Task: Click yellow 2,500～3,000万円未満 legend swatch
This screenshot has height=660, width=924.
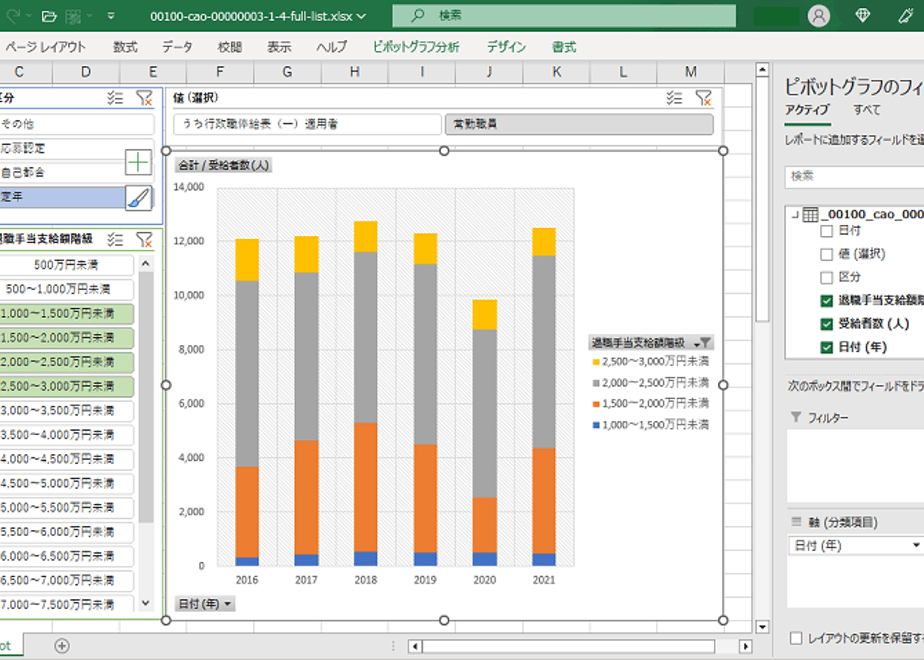Action: click(x=596, y=362)
